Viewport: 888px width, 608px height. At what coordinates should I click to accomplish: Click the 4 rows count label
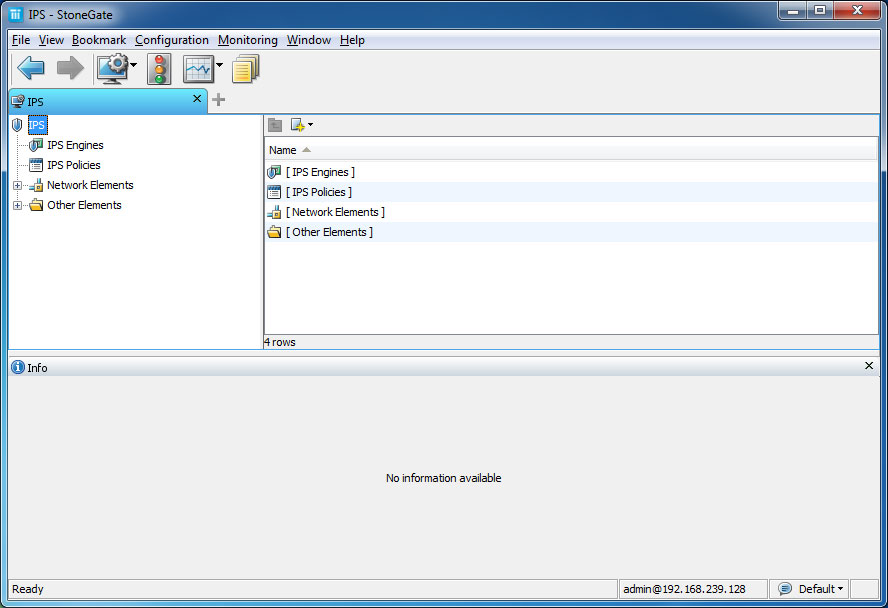click(280, 342)
